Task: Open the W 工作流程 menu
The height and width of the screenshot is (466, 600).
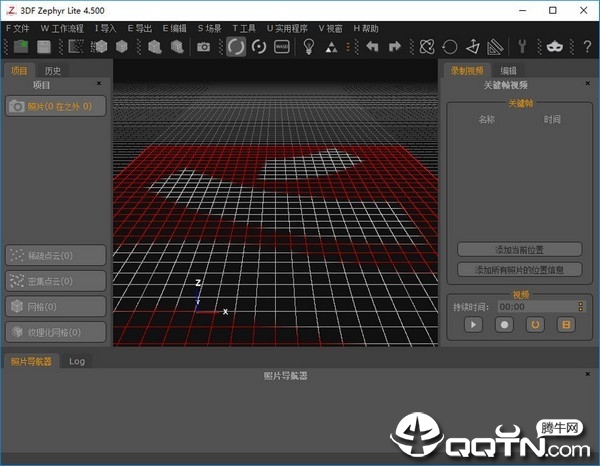Action: pyautogui.click(x=62, y=28)
